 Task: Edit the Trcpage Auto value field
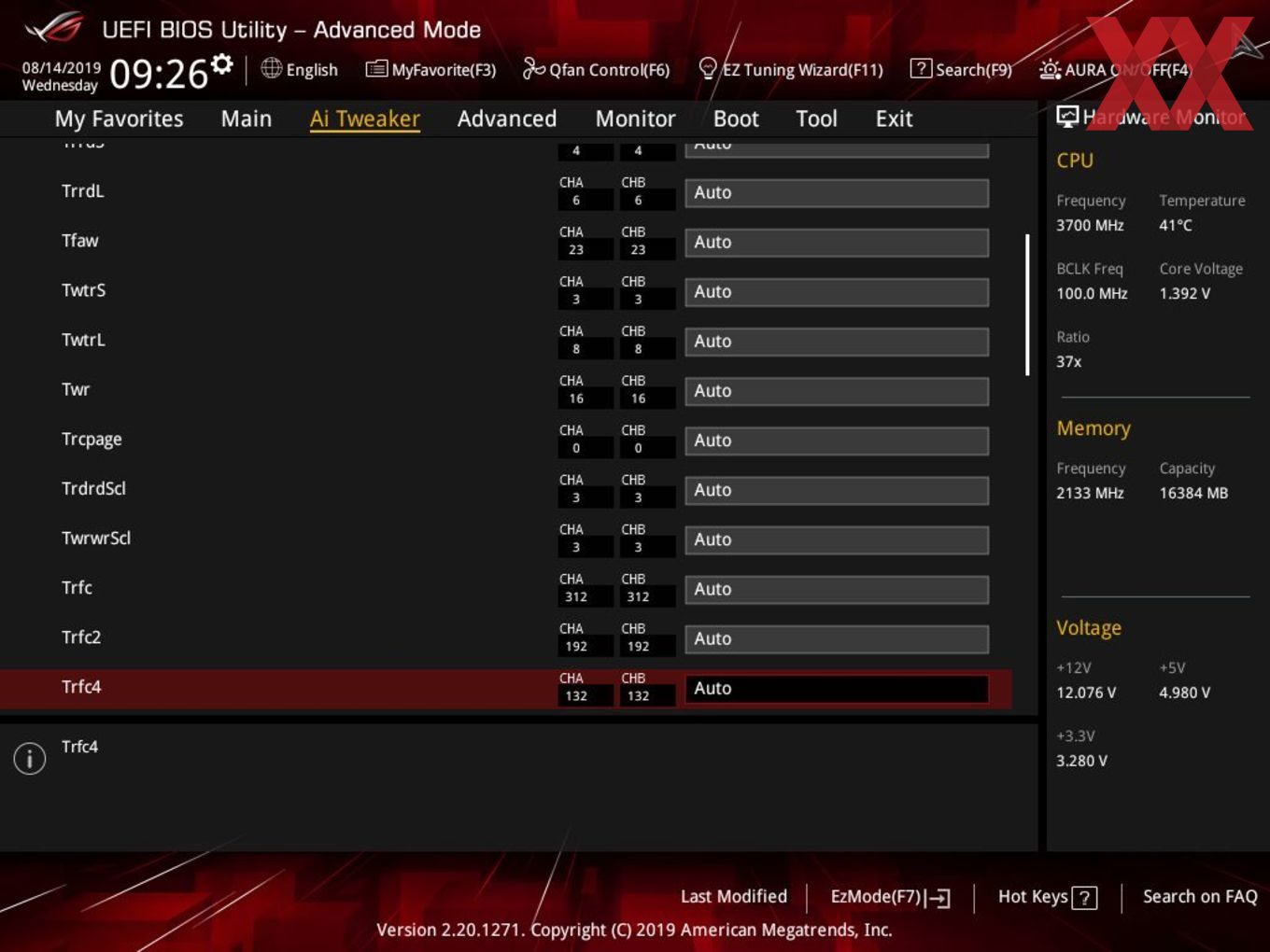[837, 441]
